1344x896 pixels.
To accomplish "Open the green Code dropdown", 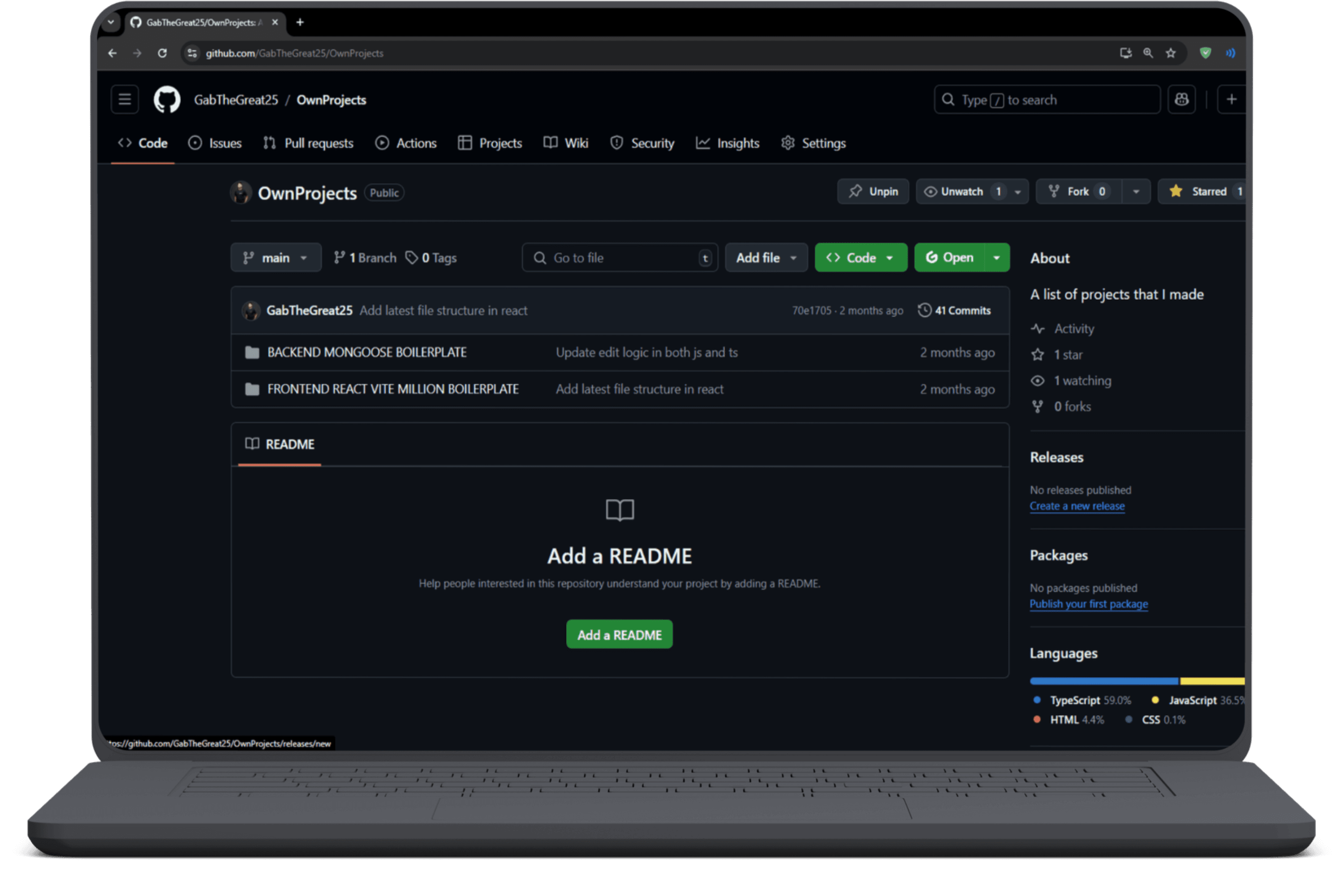I will pos(861,258).
